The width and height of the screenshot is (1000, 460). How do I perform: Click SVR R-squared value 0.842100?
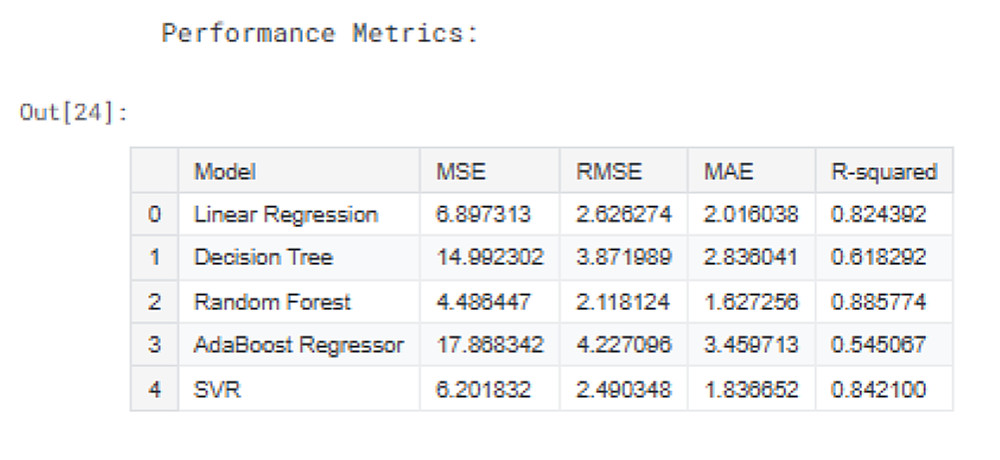[x=879, y=389]
